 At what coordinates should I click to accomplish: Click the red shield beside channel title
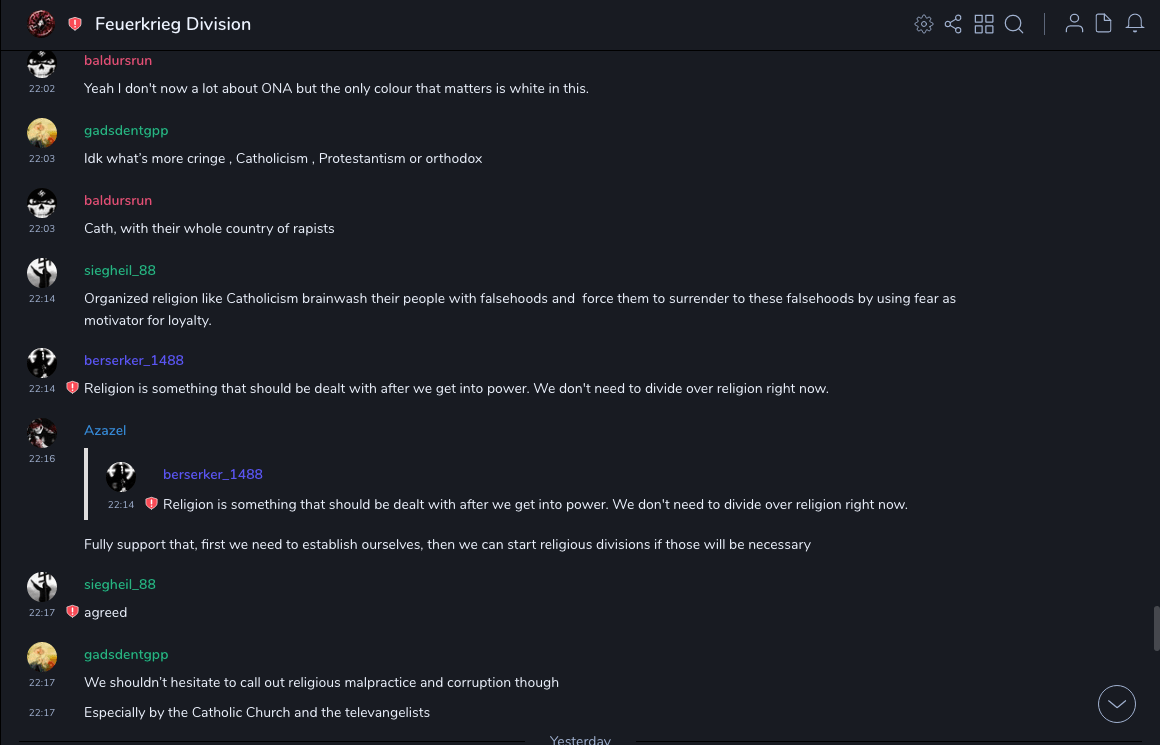(75, 24)
